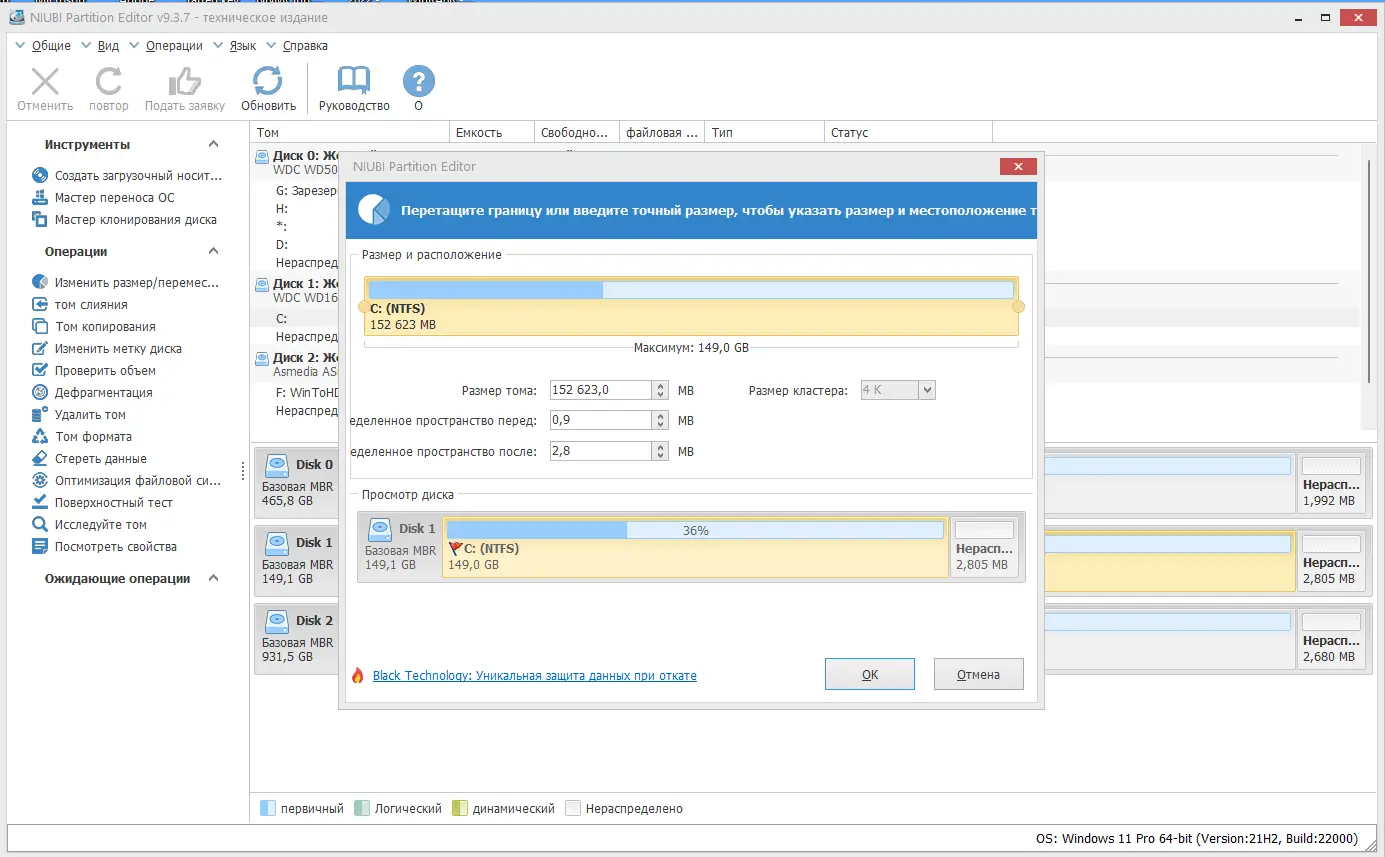Select the G: Зарезер volume row
Image resolution: width=1385 pixels, height=857 pixels.
tap(307, 191)
